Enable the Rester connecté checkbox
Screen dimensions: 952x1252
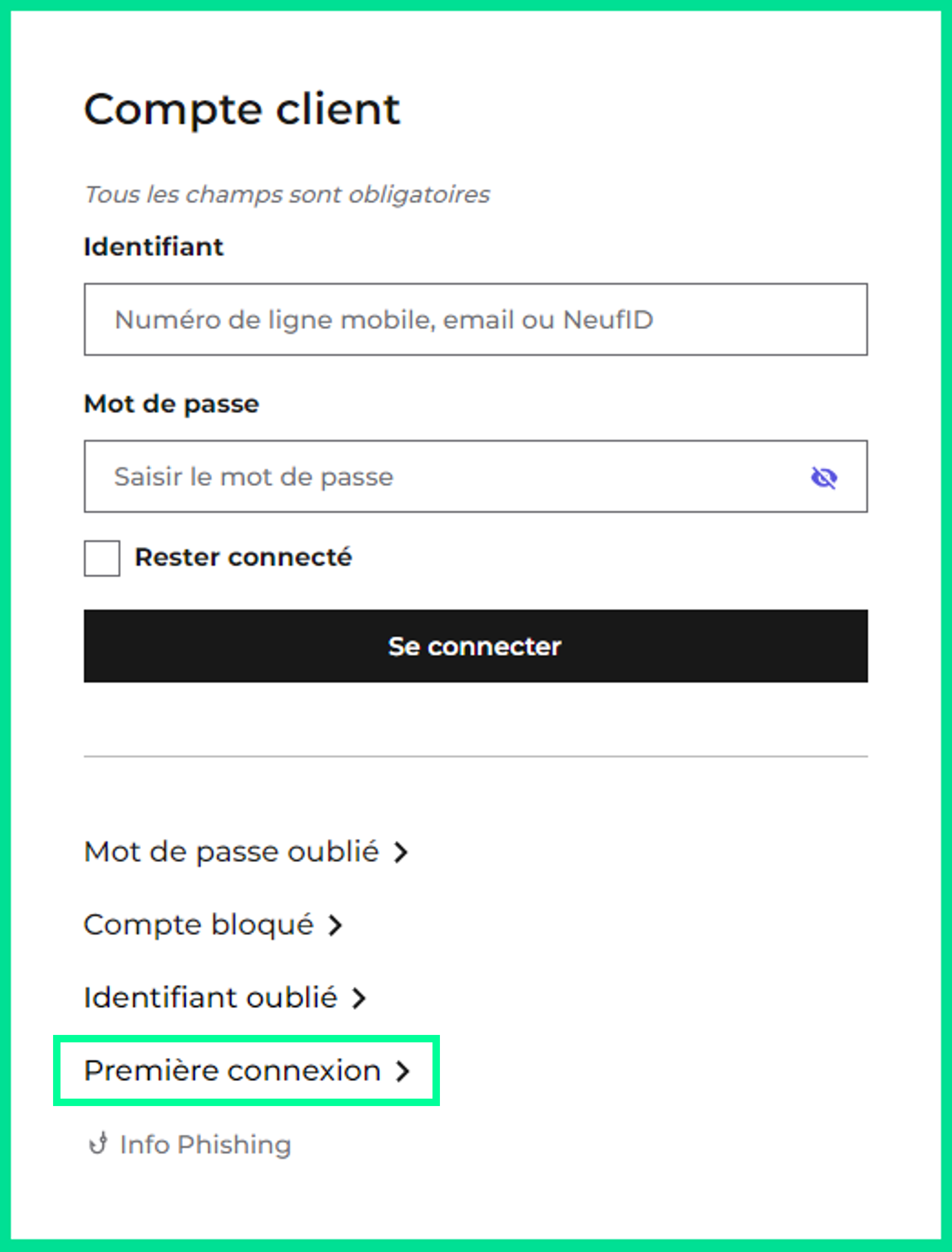102,558
